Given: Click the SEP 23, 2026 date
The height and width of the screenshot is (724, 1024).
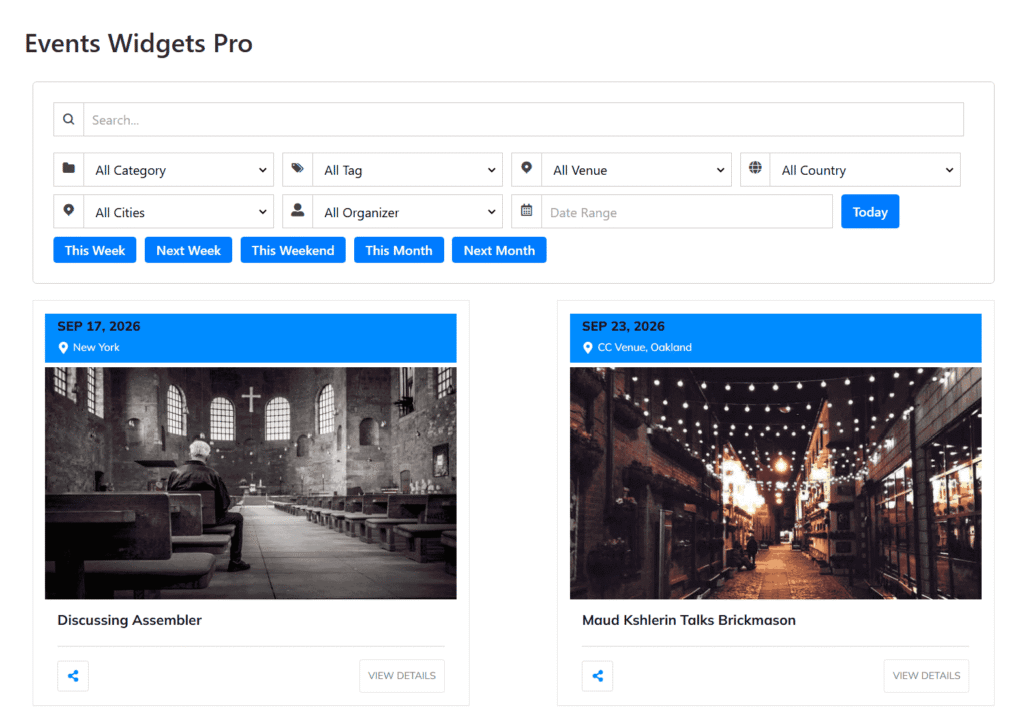Looking at the screenshot, I should pos(623,326).
